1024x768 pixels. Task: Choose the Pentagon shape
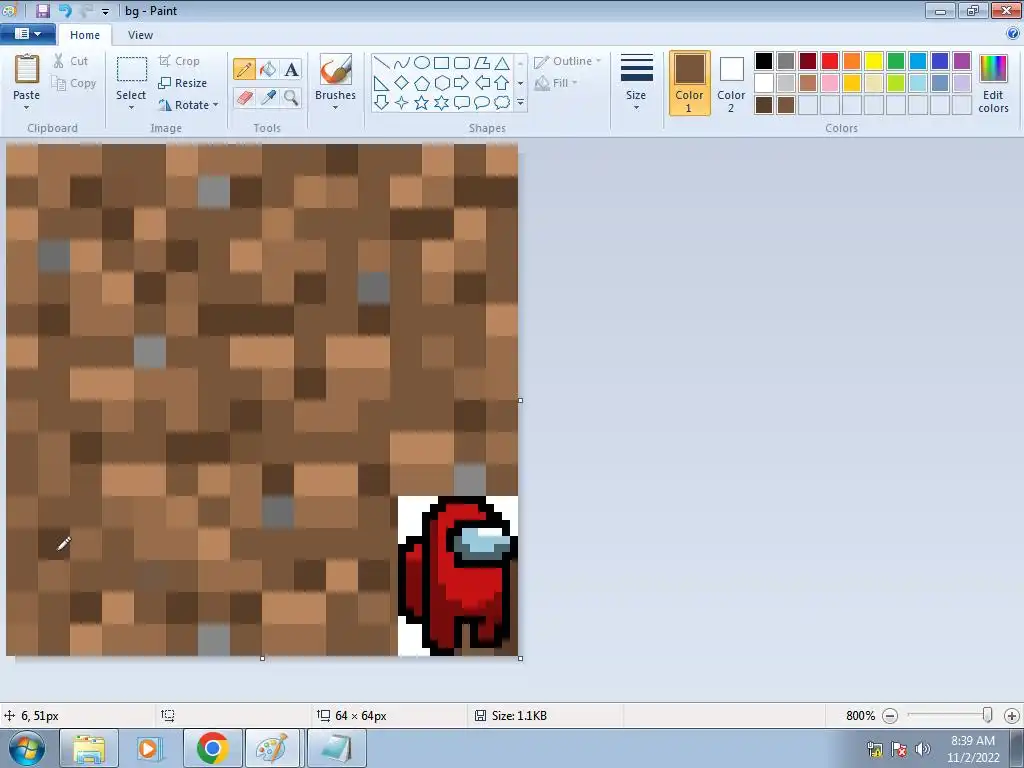pos(422,83)
